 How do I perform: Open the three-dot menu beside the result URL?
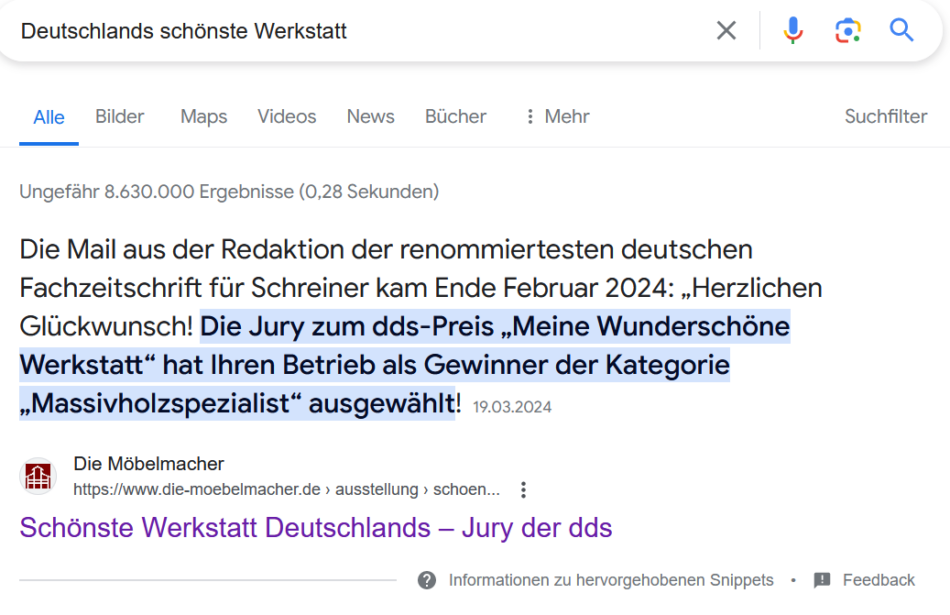pyautogui.click(x=523, y=490)
